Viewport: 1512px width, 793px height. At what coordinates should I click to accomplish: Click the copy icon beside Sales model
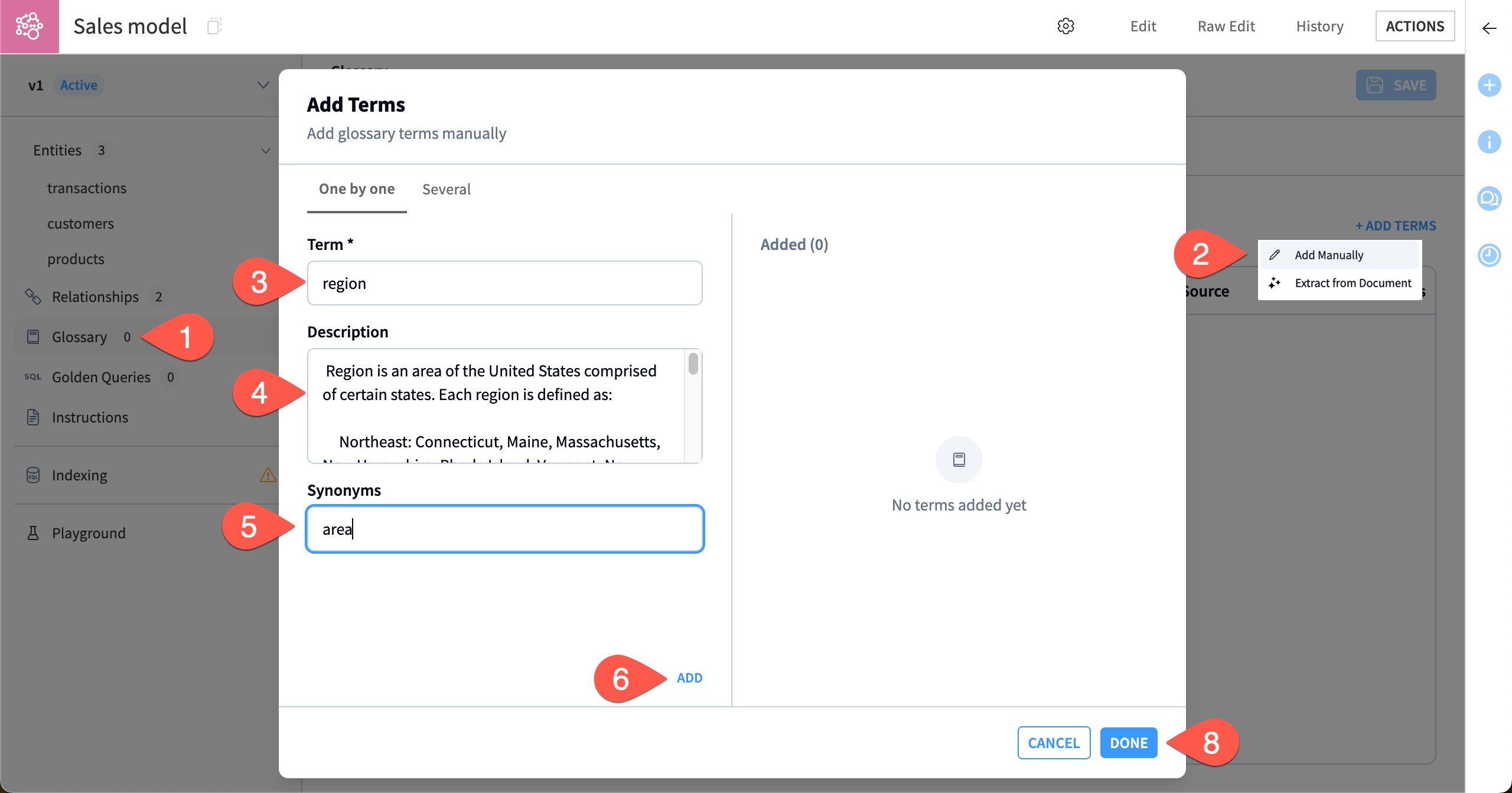pyautogui.click(x=214, y=26)
